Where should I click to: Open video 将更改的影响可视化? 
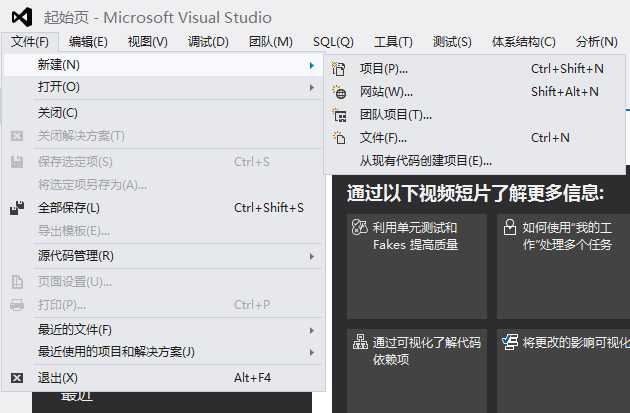pyautogui.click(x=563, y=371)
